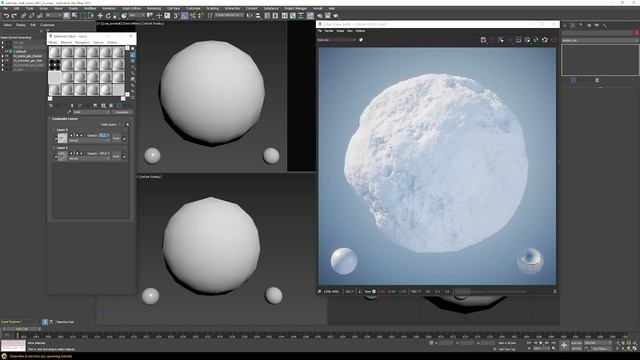640x360 pixels.
Task: Click red teapot render icon in frame buffer
Action: (x=545, y=40)
